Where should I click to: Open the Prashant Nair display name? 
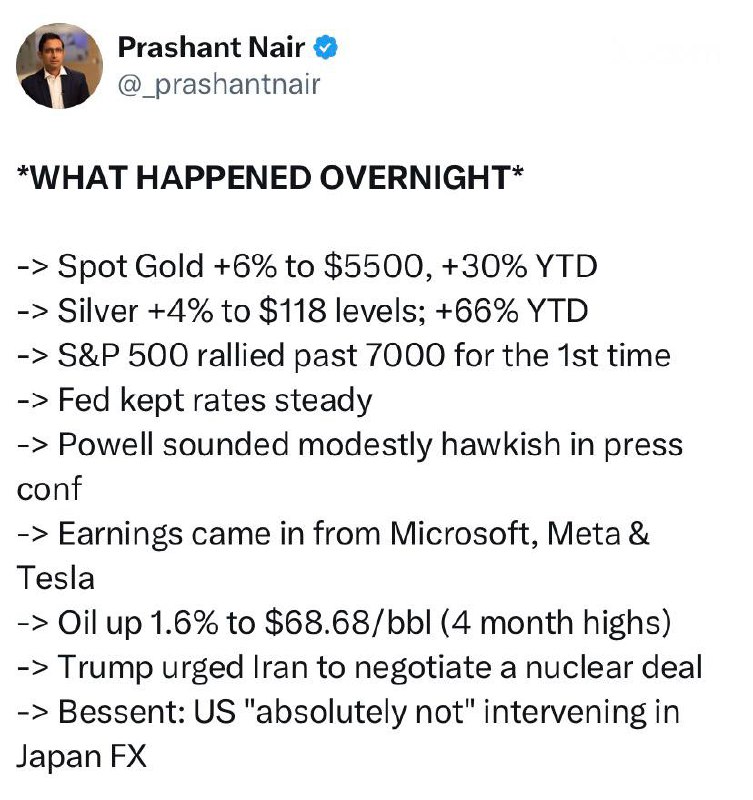click(211, 47)
